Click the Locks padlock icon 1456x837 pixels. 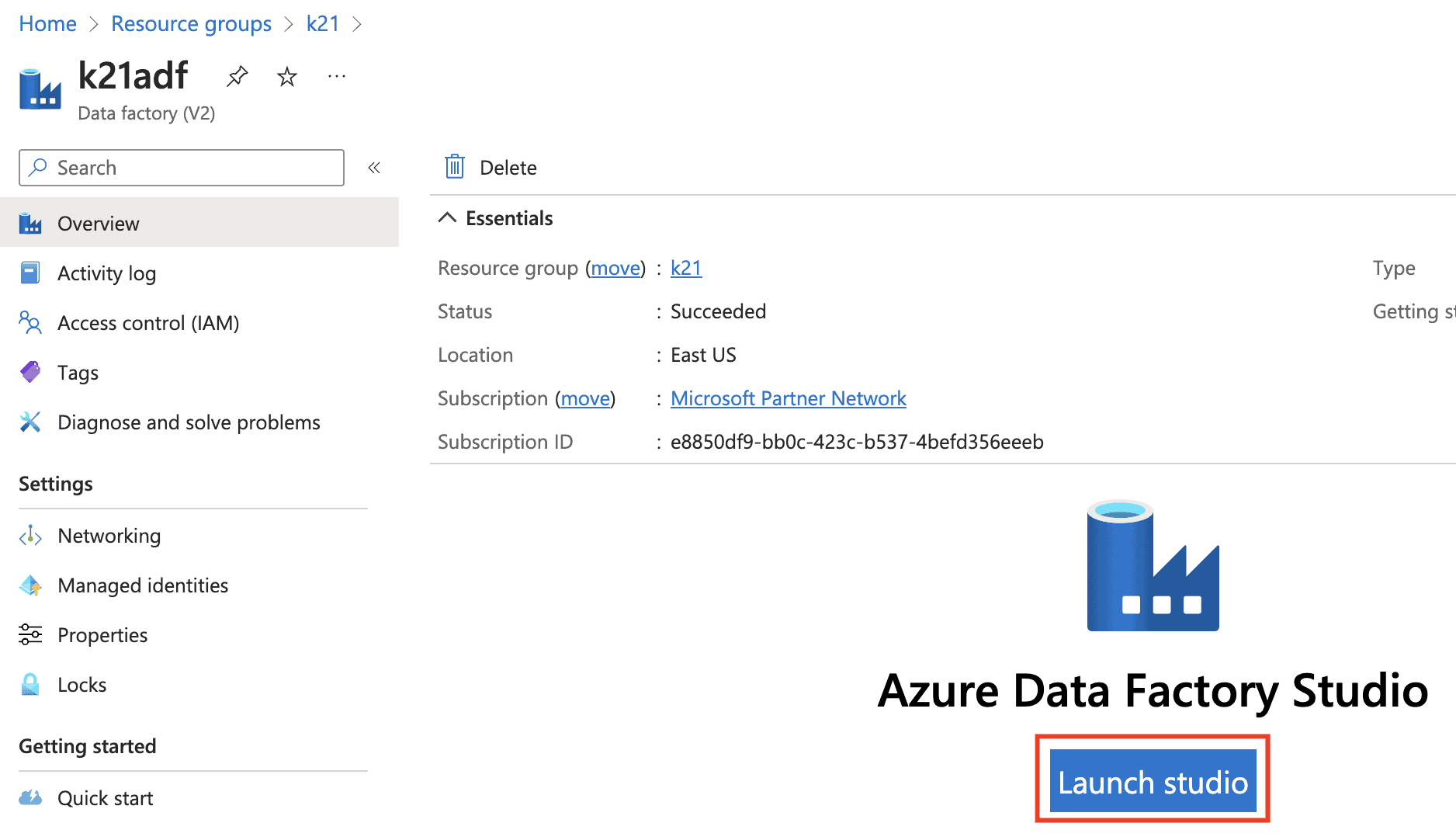(x=30, y=685)
